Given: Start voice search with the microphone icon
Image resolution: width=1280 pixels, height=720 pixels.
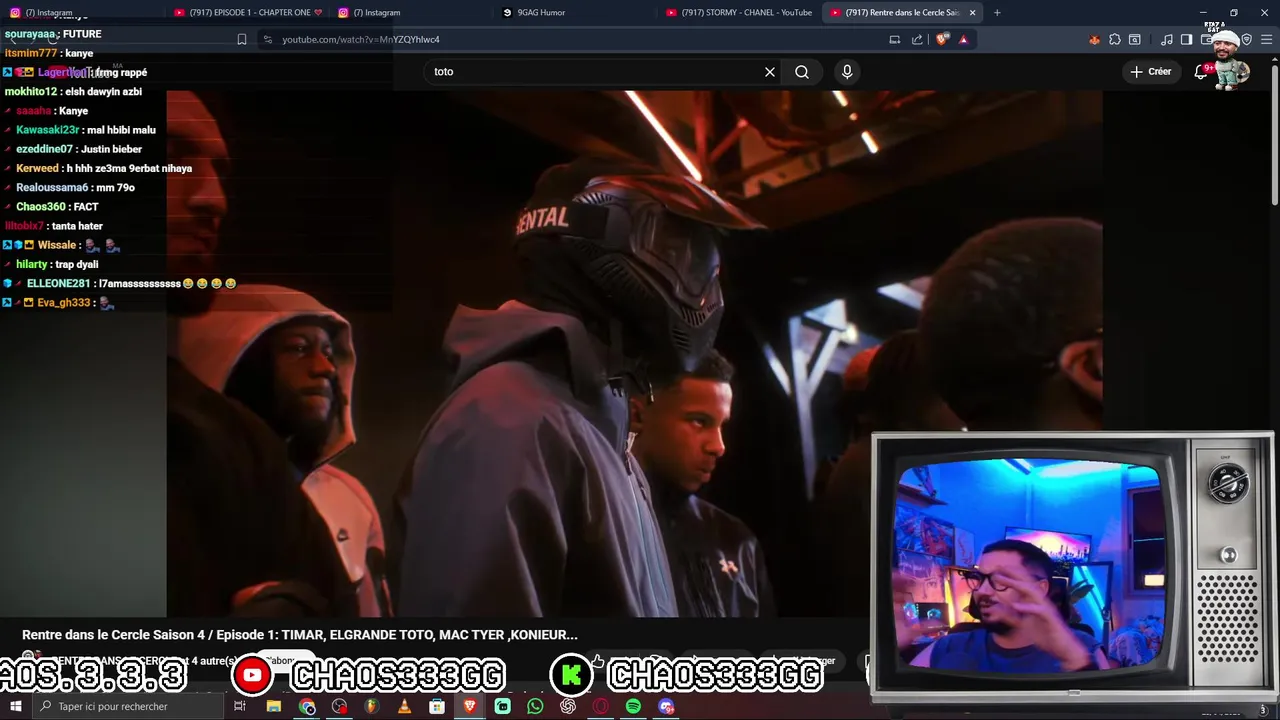Looking at the screenshot, I should (847, 72).
